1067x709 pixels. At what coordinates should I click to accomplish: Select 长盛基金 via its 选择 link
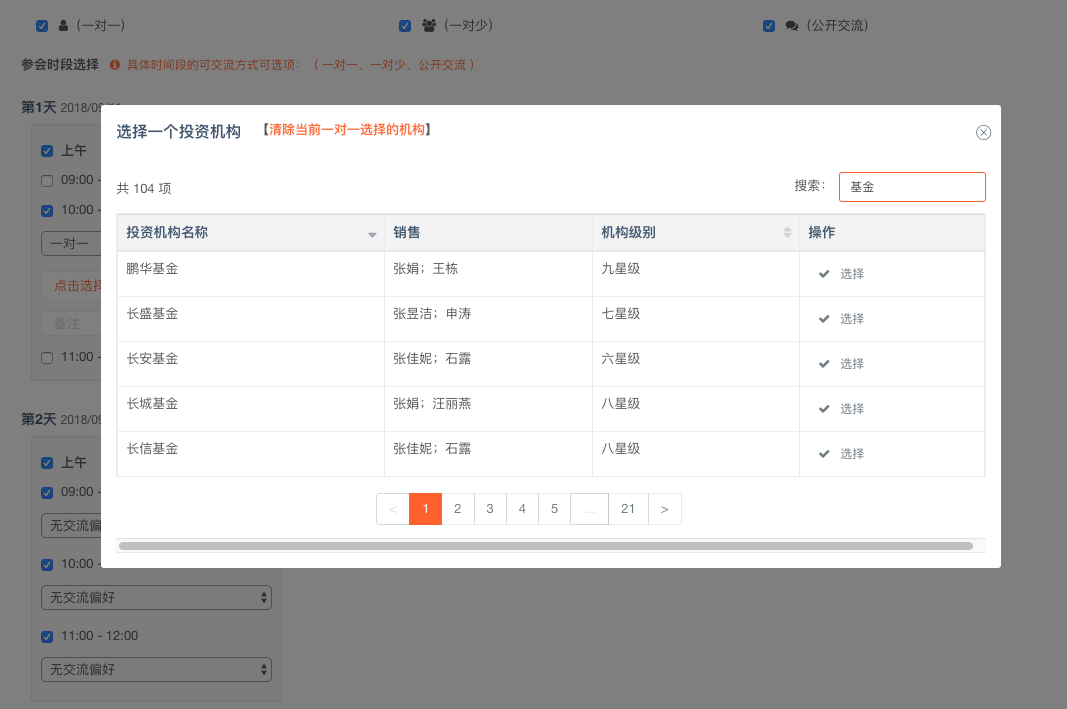pyautogui.click(x=852, y=318)
